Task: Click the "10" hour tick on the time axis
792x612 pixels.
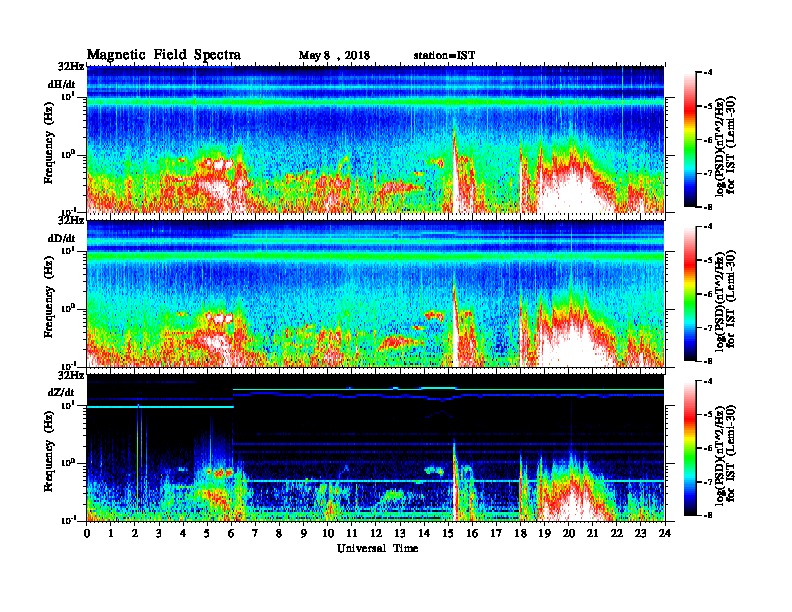Action: pos(328,534)
